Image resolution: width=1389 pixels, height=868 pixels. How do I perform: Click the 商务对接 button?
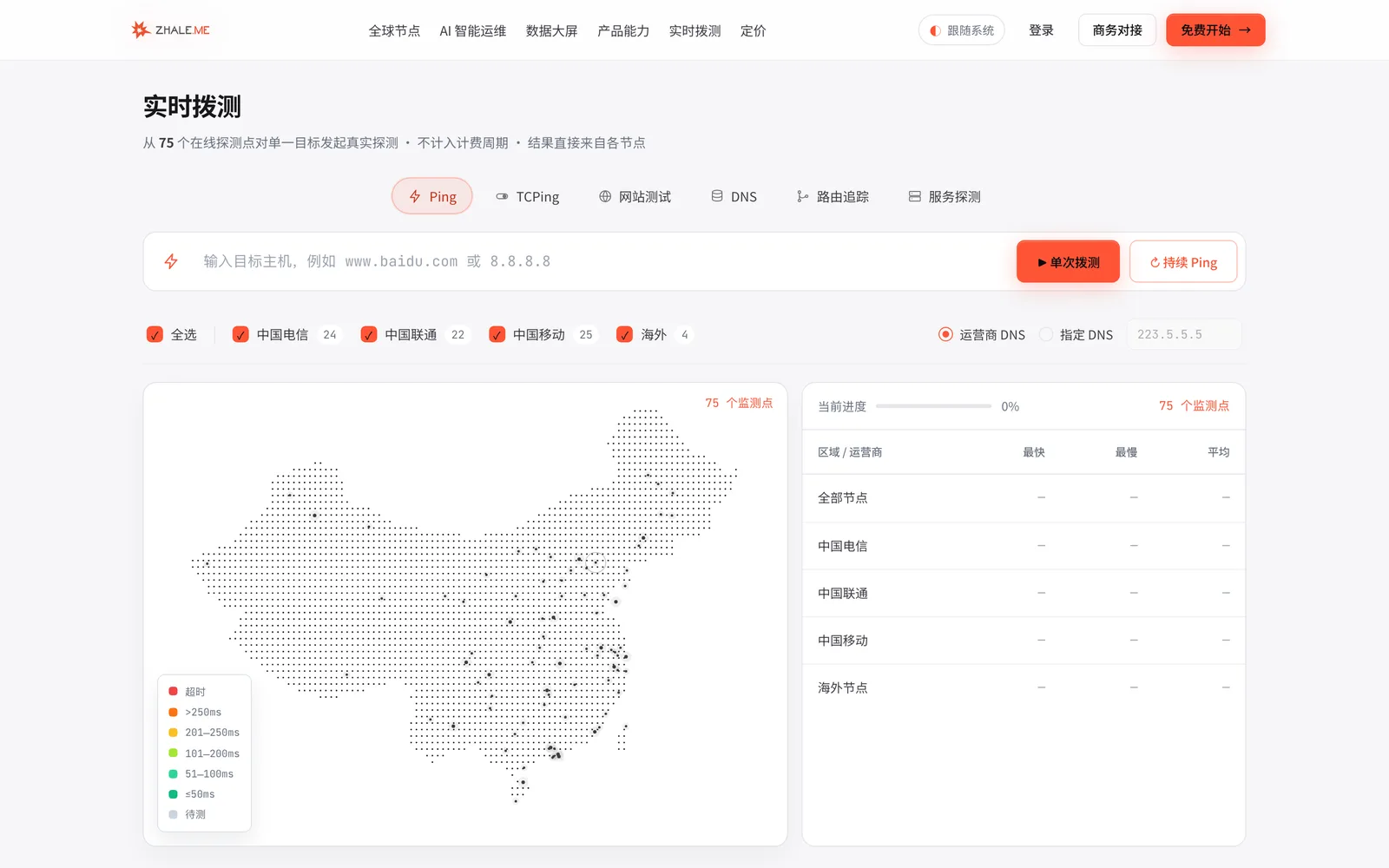click(x=1117, y=30)
